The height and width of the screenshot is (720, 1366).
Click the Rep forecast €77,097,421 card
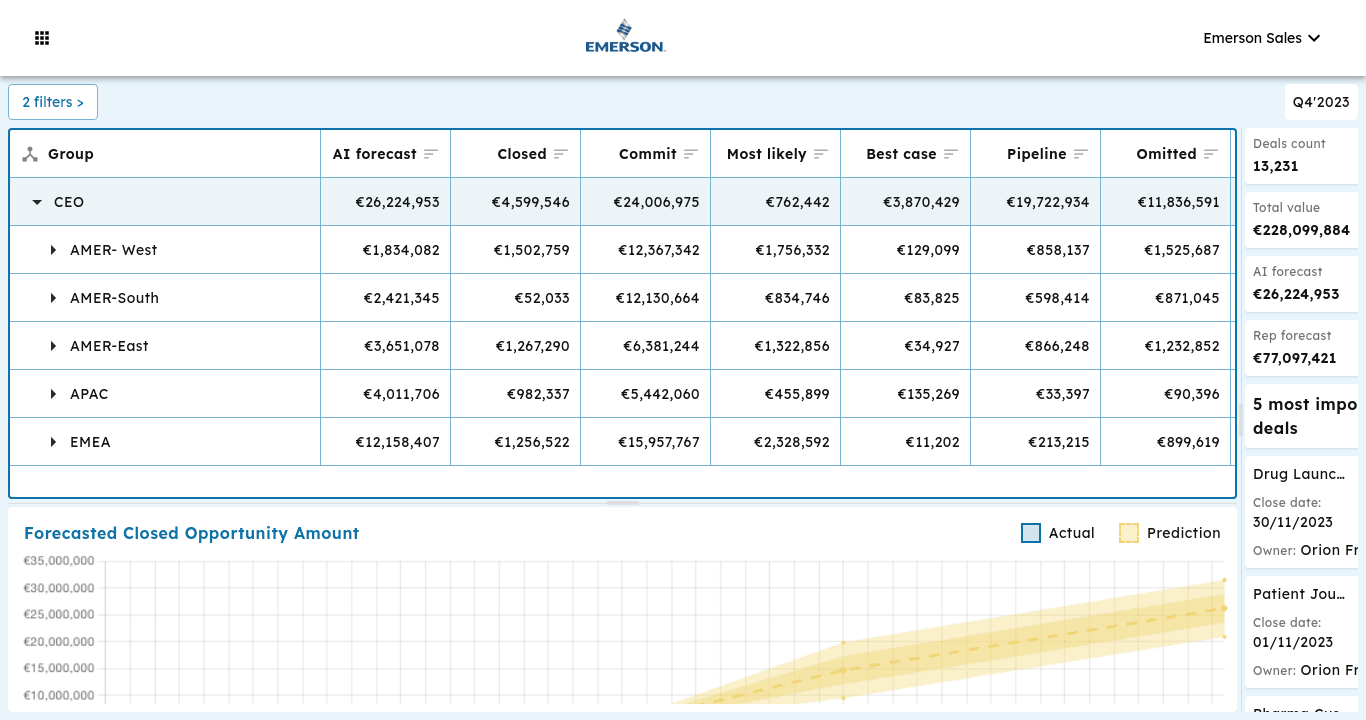point(1301,348)
